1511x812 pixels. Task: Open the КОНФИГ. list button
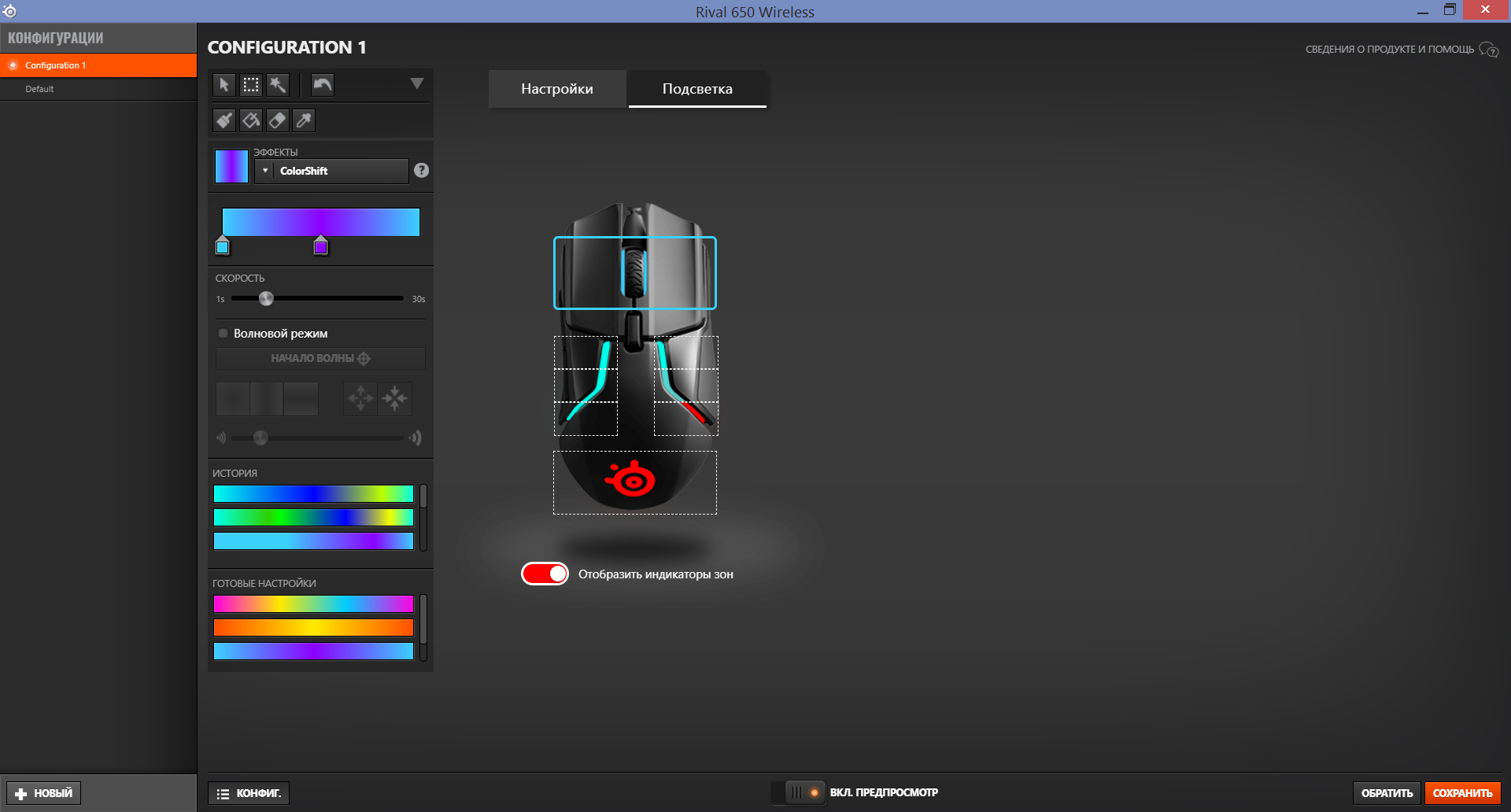point(249,793)
